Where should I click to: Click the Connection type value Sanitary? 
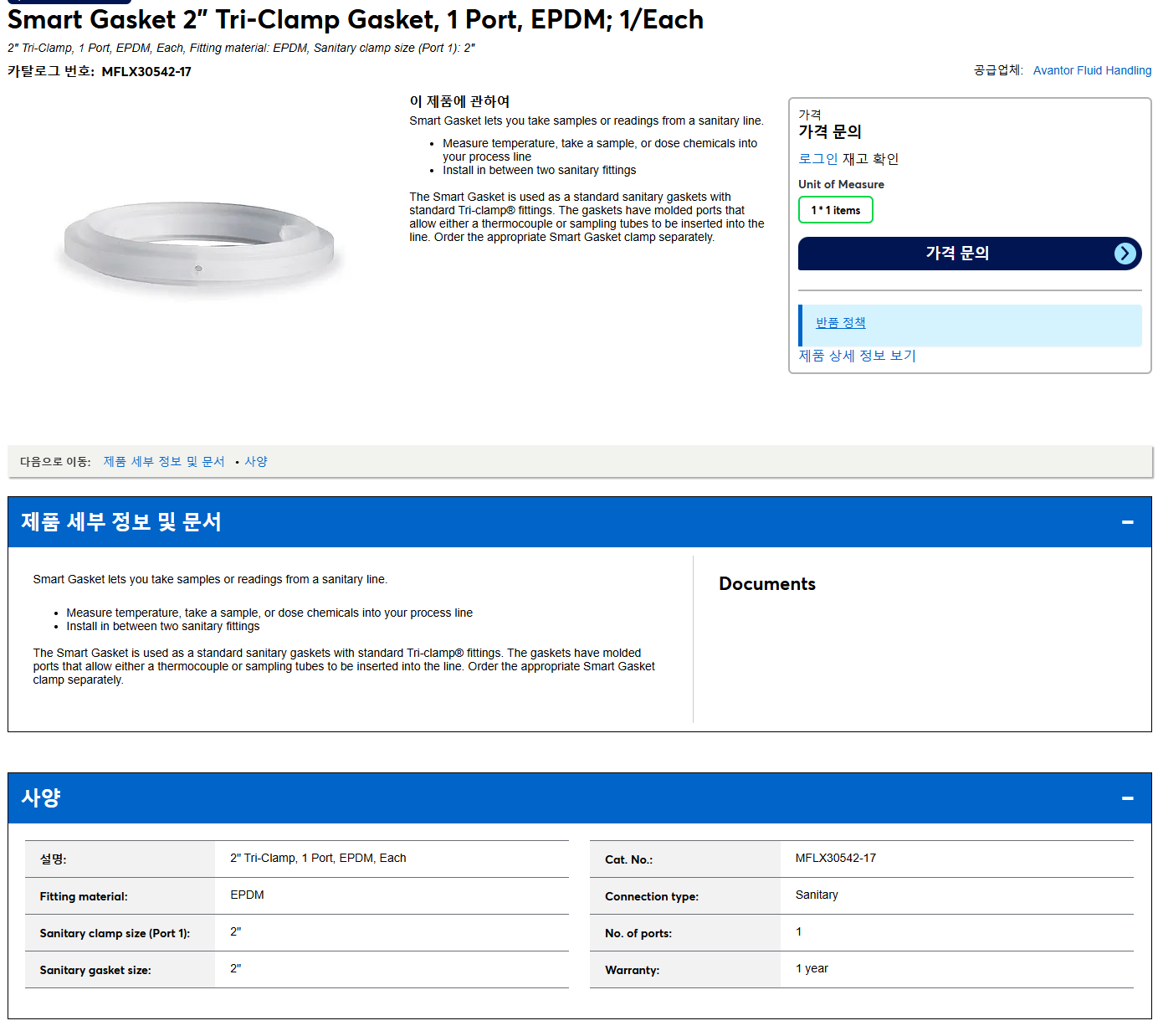pyautogui.click(x=817, y=895)
